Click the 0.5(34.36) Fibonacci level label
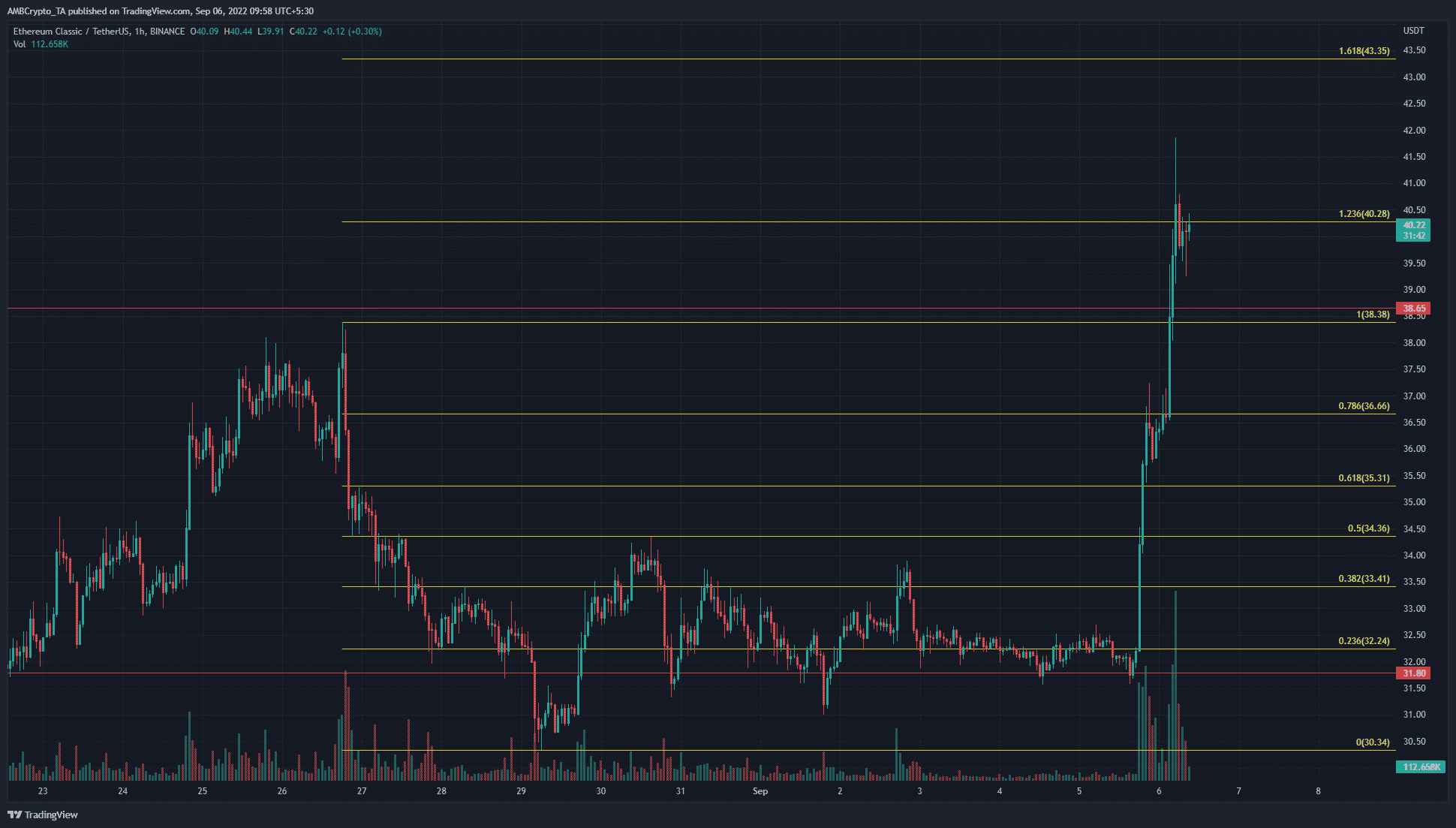The height and width of the screenshot is (828, 1456). [1368, 528]
